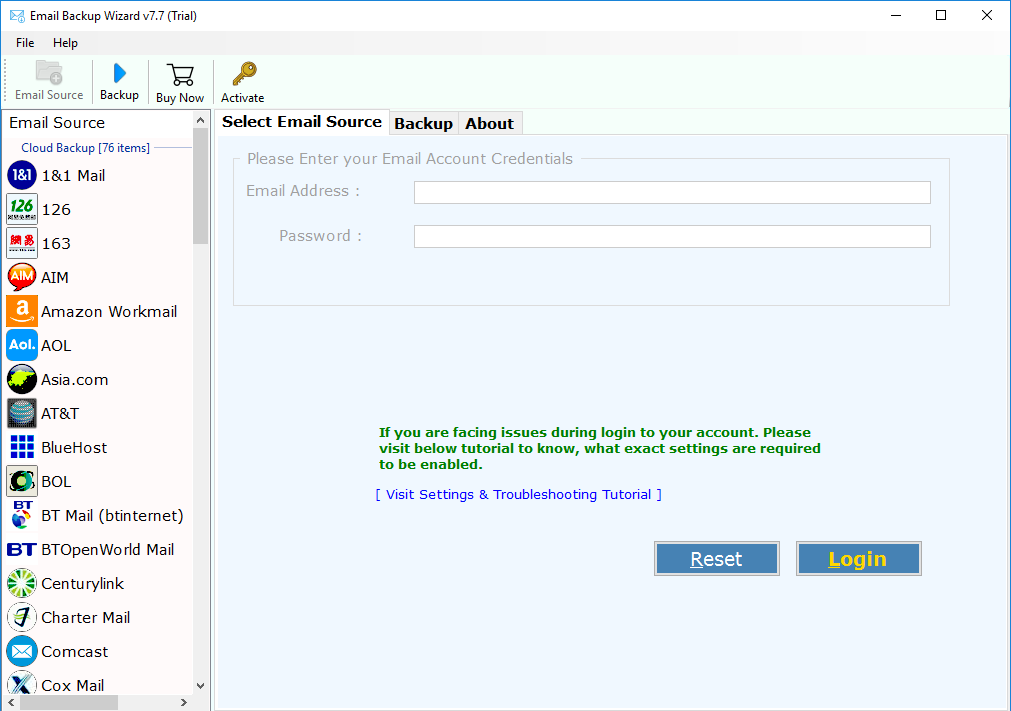Click the Reset button
Screen dimensions: 1011x711
(x=716, y=559)
